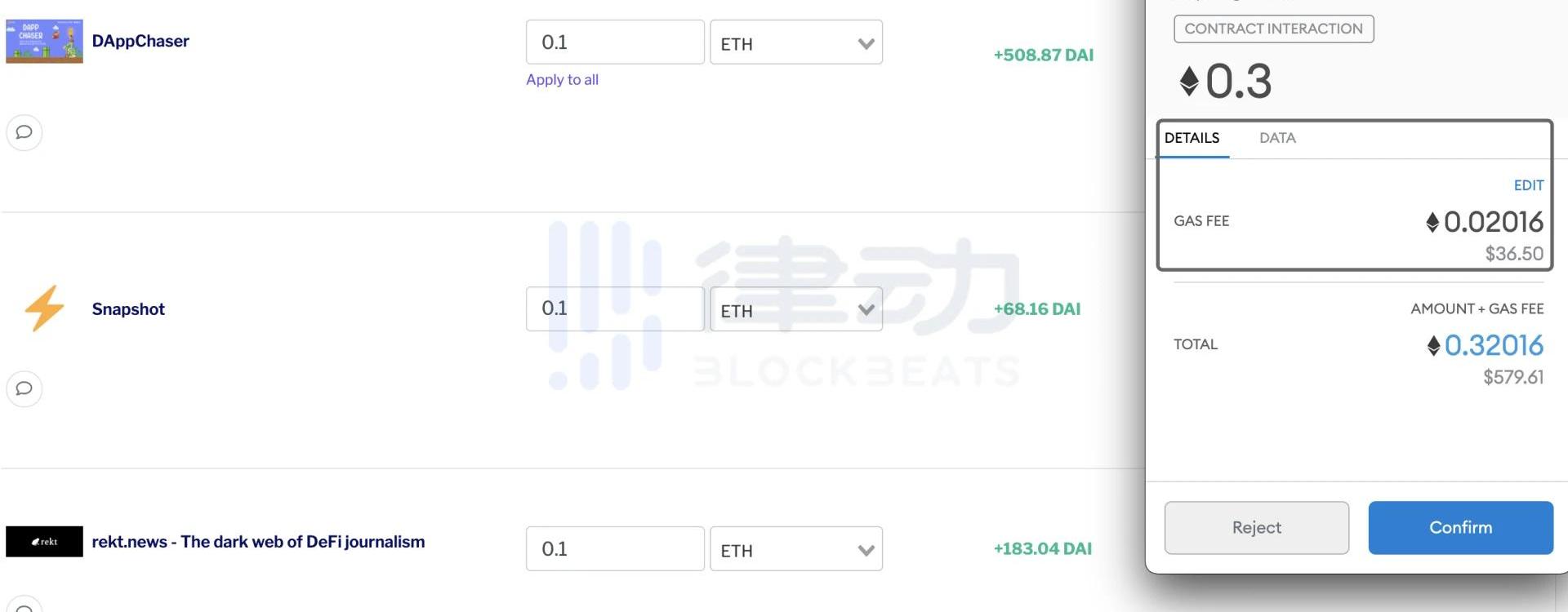Select the DETAILS tab
The image size is (1568, 612).
click(1192, 138)
